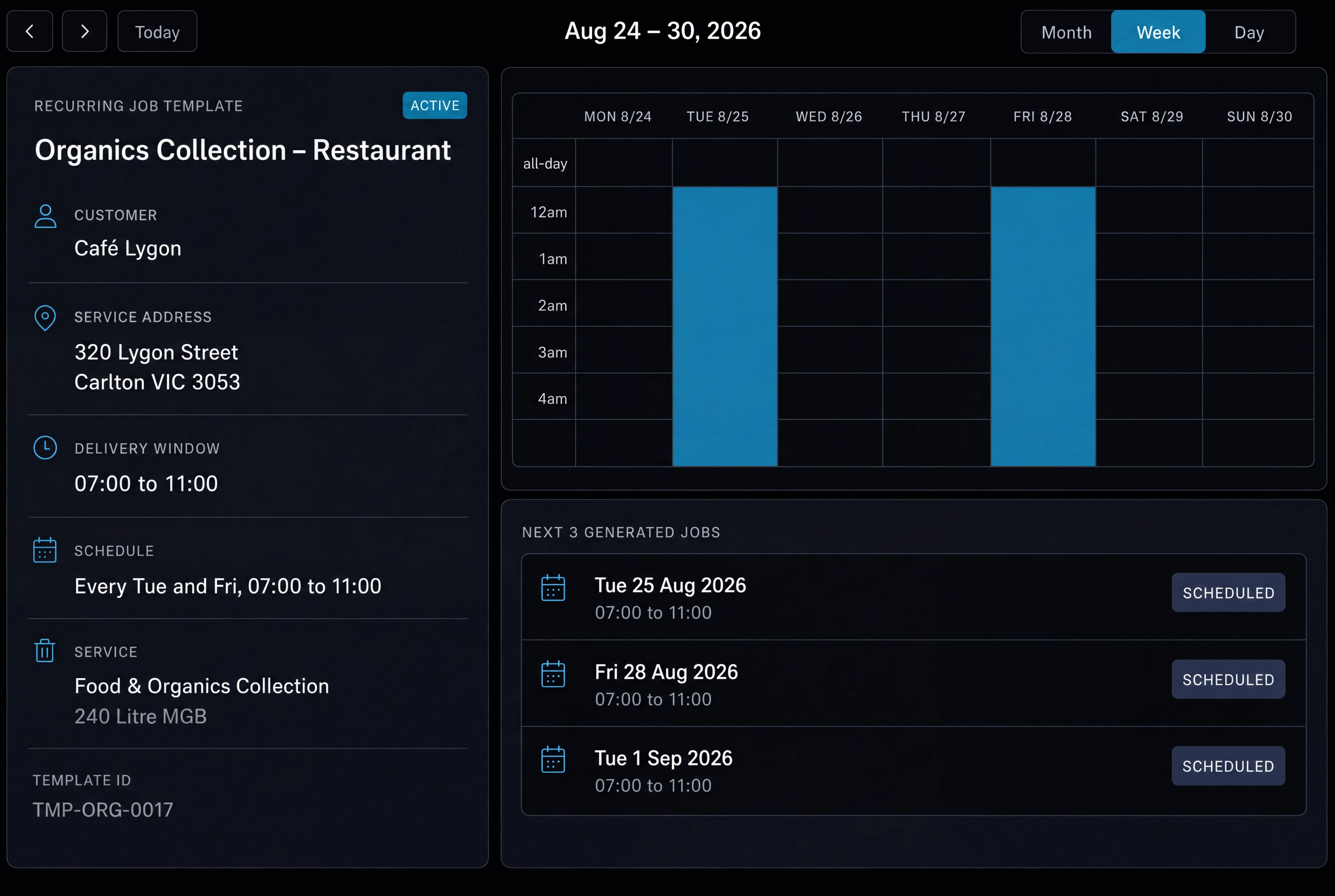The height and width of the screenshot is (896, 1335).
Task: Switch calendar to Month view
Action: [1067, 32]
